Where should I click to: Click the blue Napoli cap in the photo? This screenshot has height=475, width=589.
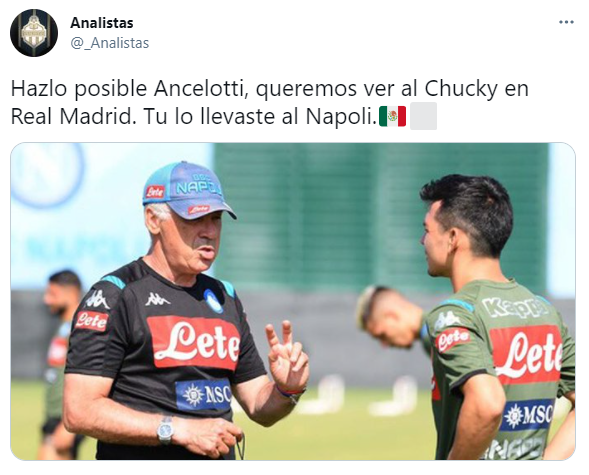click(x=187, y=190)
